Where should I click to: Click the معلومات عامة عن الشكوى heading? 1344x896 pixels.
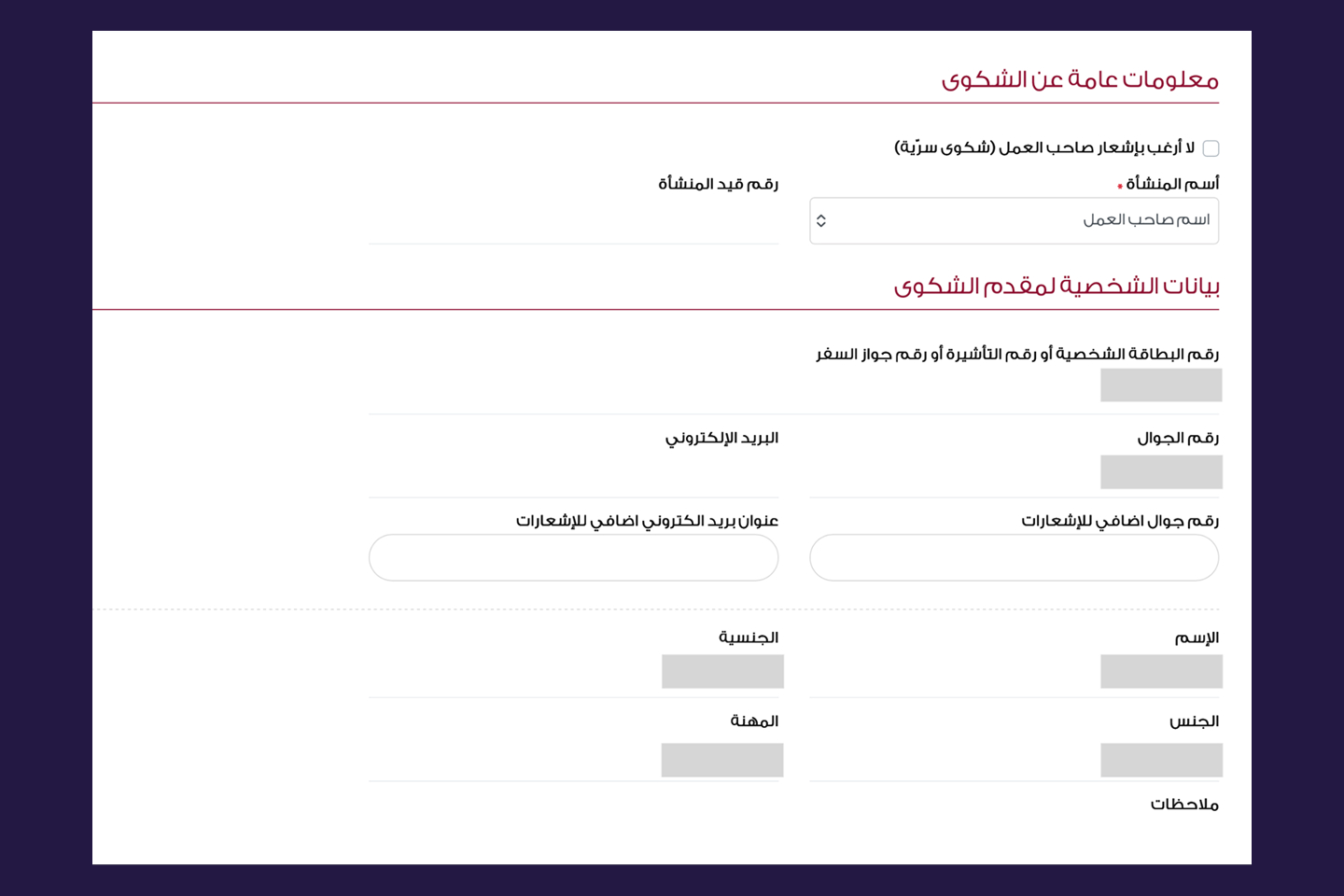pos(1080,80)
